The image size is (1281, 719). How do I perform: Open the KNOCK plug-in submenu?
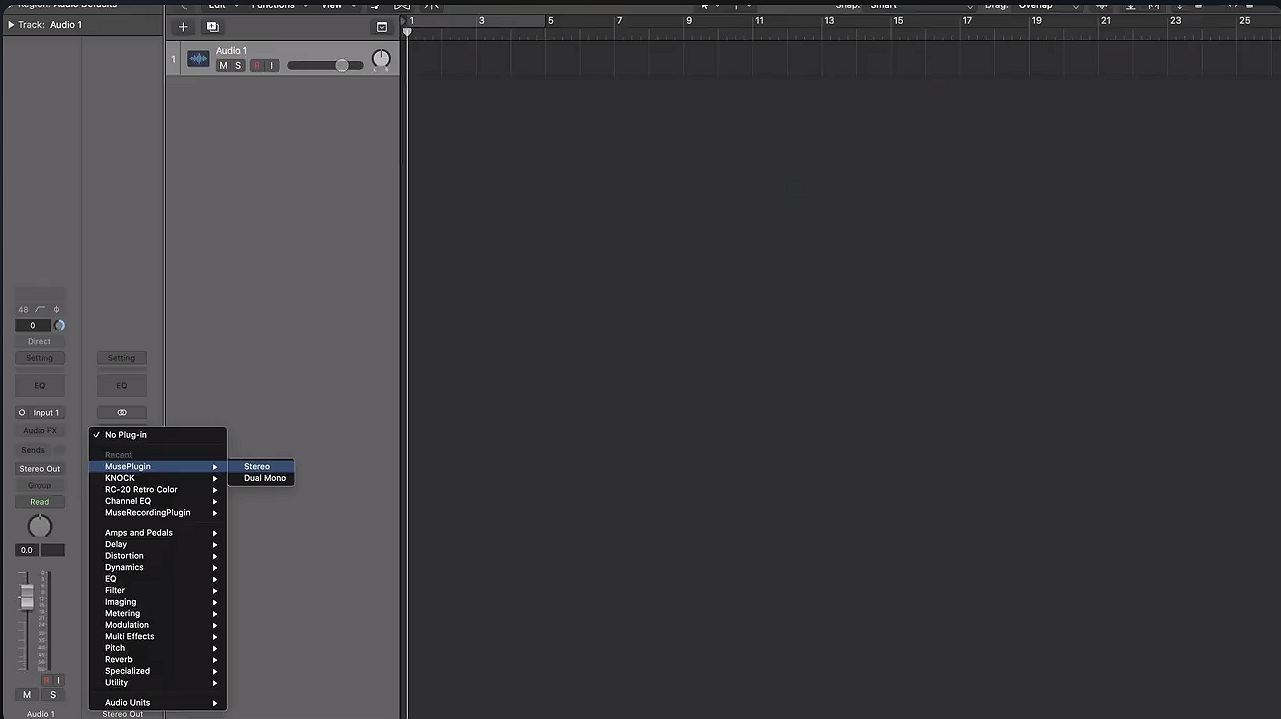coord(158,478)
